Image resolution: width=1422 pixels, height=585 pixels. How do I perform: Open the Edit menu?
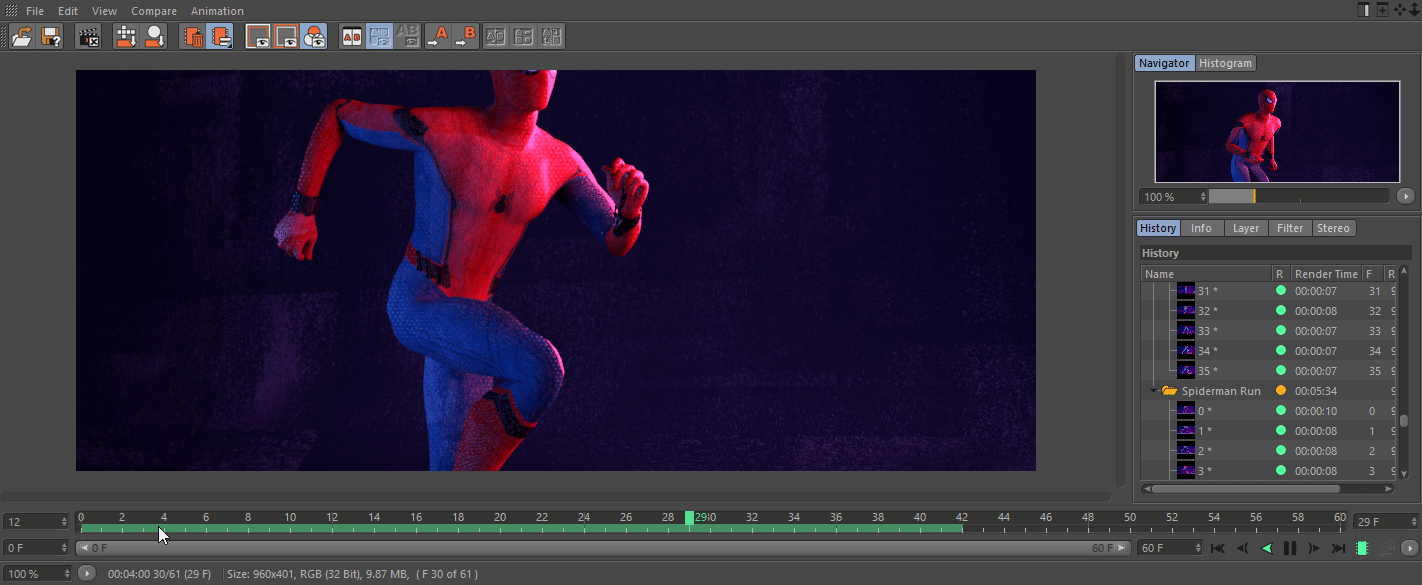(68, 11)
